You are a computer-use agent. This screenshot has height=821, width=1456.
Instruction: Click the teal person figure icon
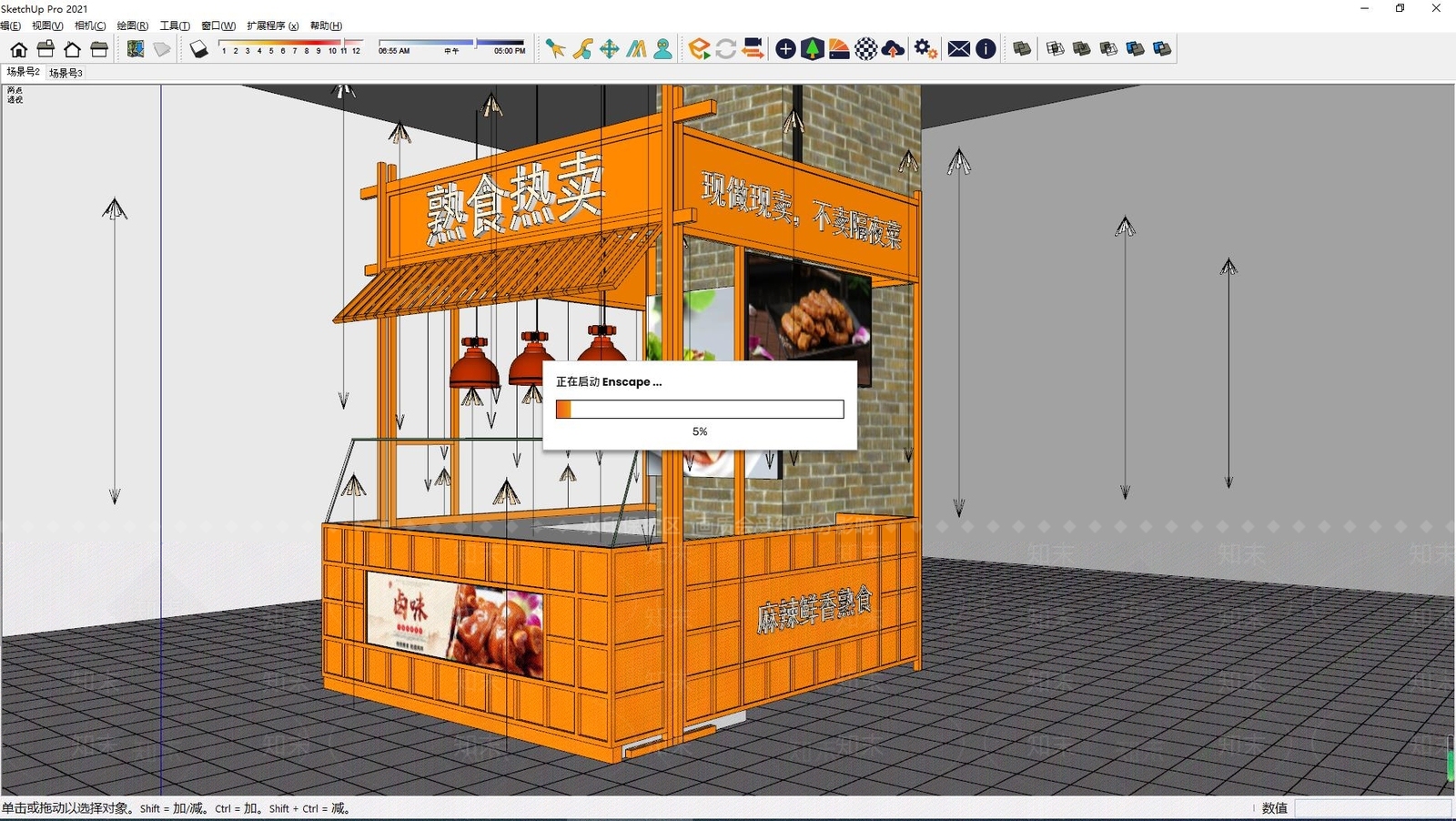[663, 49]
